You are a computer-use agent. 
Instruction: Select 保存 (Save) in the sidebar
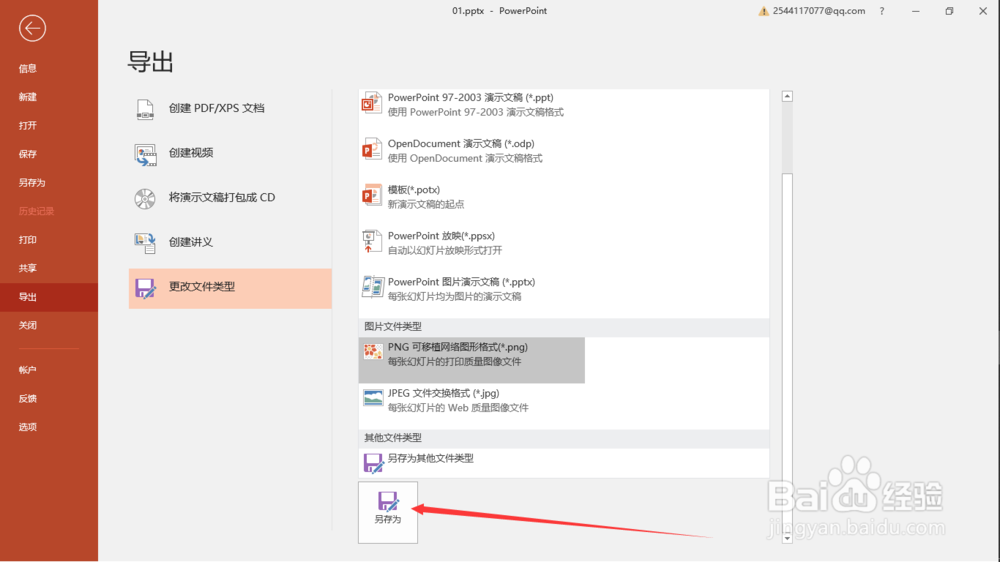pos(27,154)
